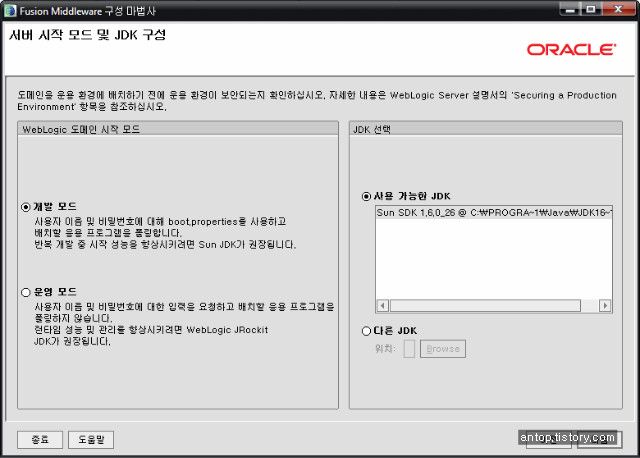The image size is (640, 458).
Task: Open help with the 도움말 button
Action: [91, 440]
